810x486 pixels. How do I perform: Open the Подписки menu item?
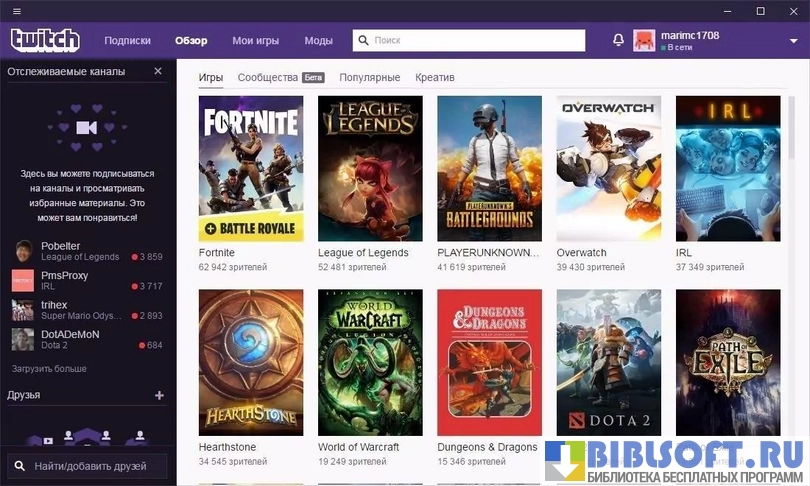click(x=127, y=41)
